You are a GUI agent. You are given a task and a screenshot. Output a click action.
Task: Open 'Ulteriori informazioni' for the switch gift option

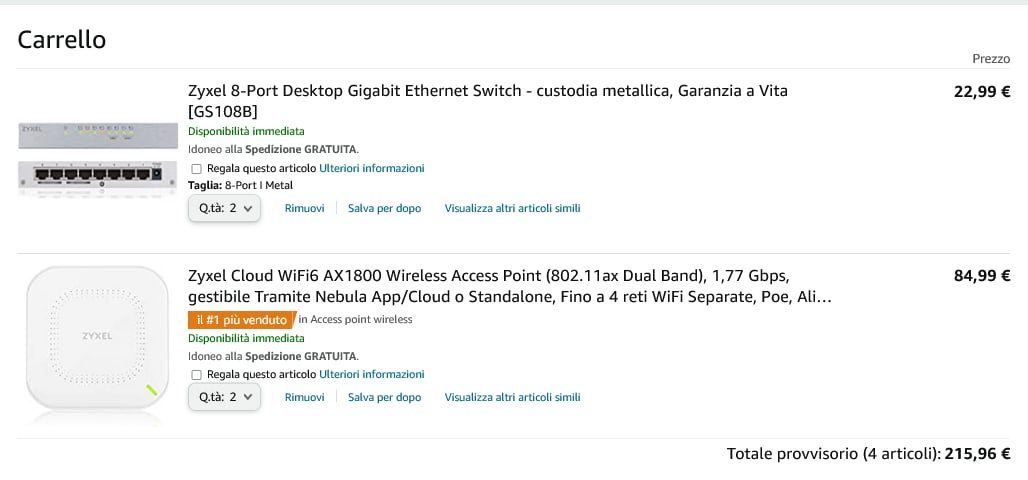tap(372, 169)
